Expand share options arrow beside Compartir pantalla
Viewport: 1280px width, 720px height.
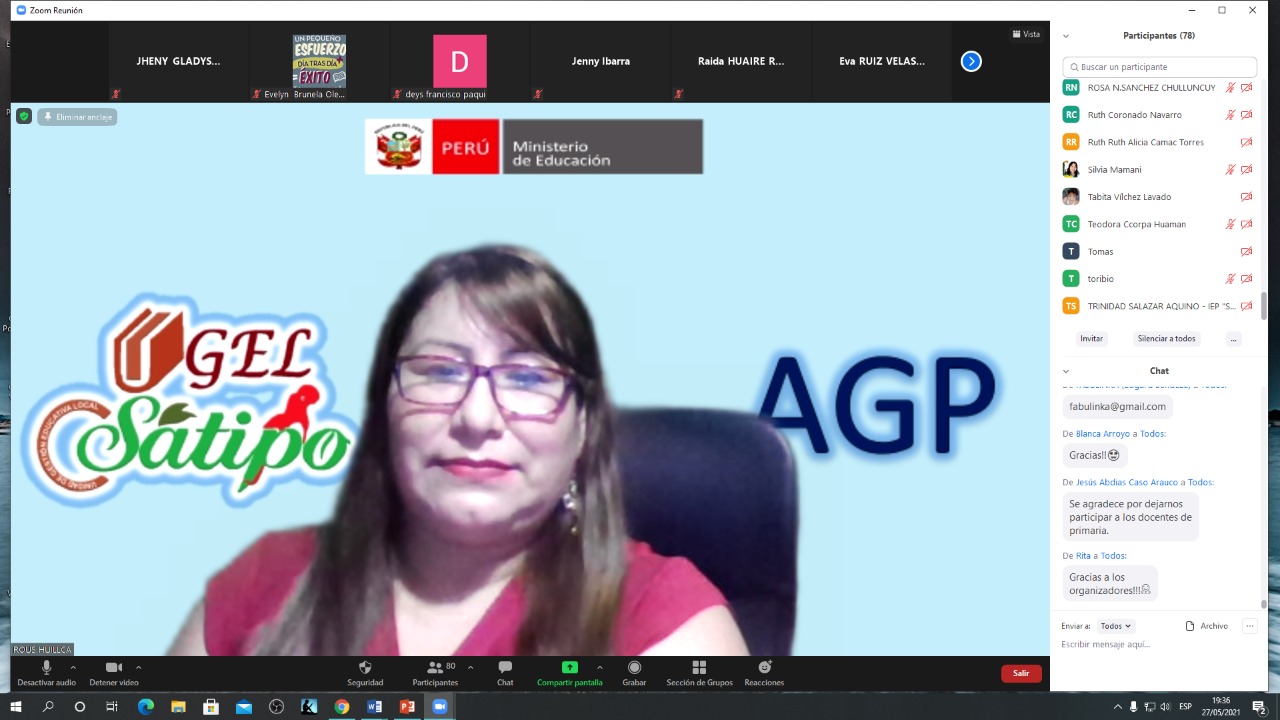pyautogui.click(x=600, y=667)
